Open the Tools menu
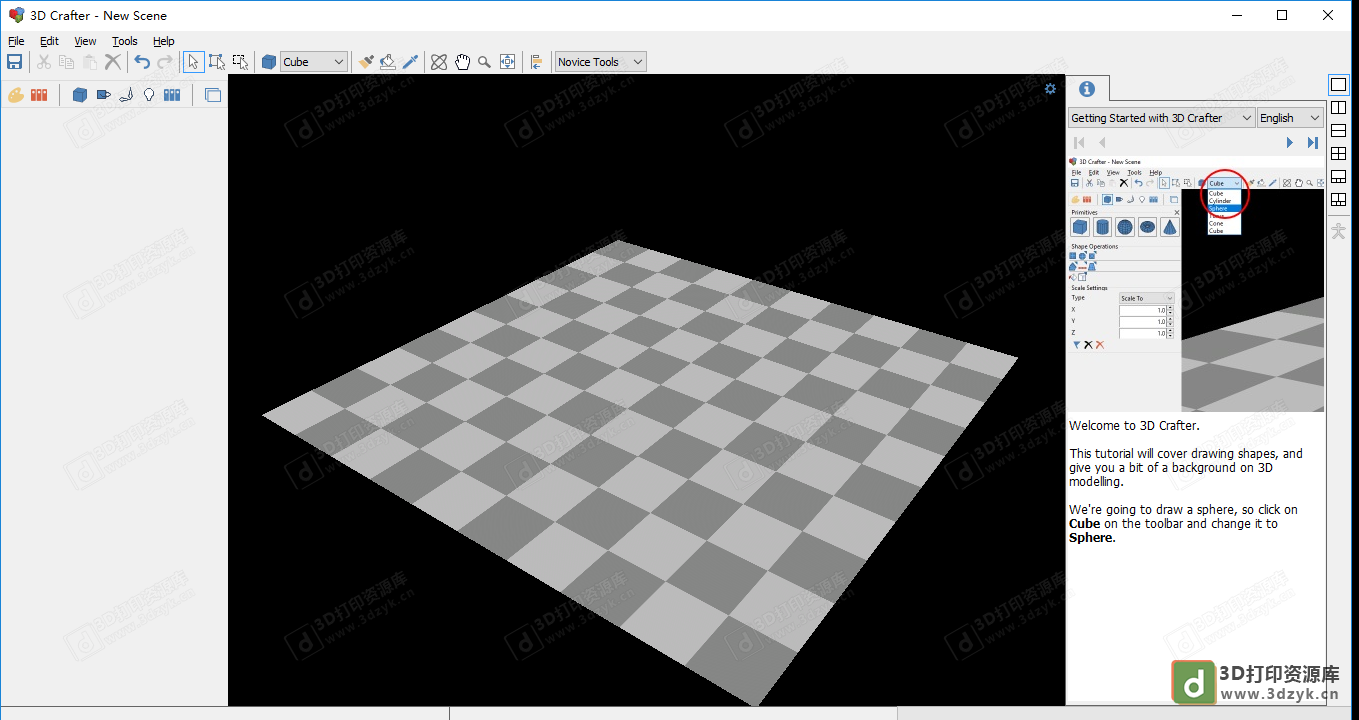The height and width of the screenshot is (720, 1359). point(125,41)
